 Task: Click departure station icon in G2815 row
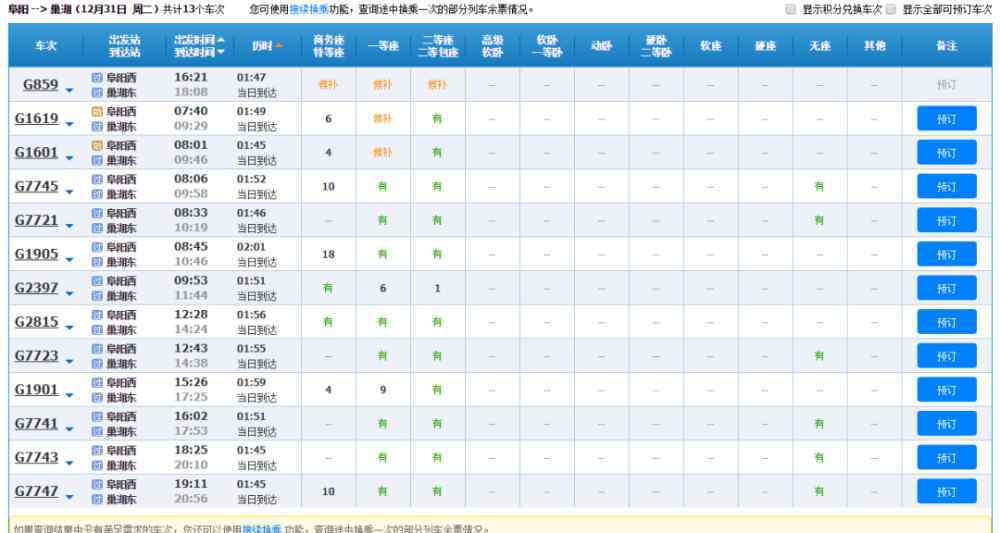97,315
